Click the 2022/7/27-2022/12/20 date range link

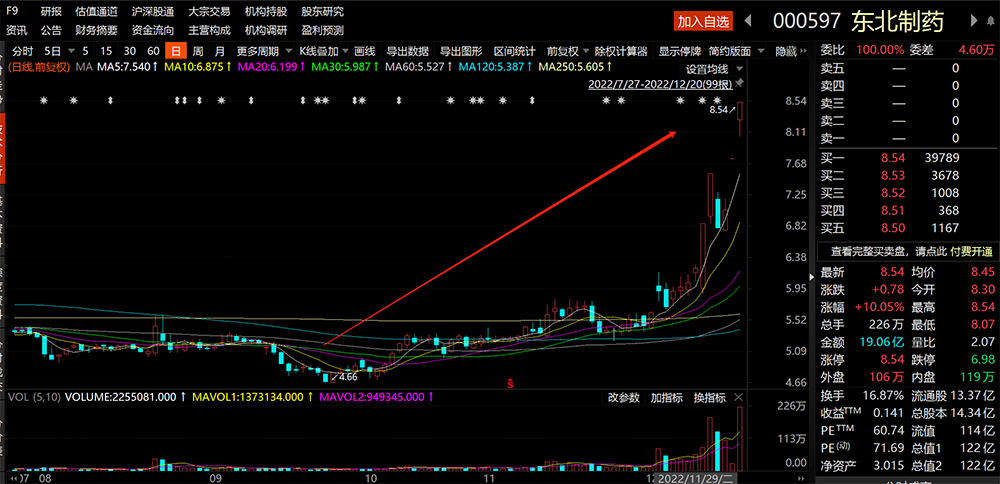660,84
